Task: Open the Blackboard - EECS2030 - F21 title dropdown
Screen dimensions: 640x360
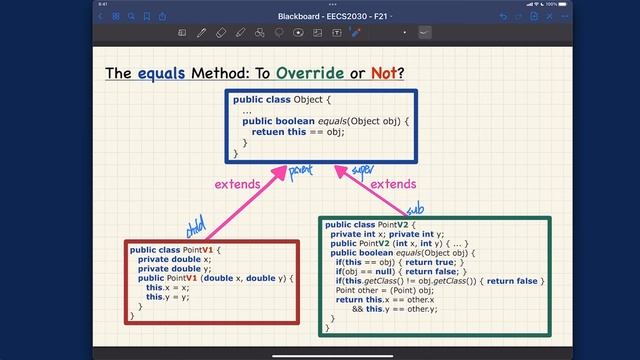Action: (x=335, y=16)
